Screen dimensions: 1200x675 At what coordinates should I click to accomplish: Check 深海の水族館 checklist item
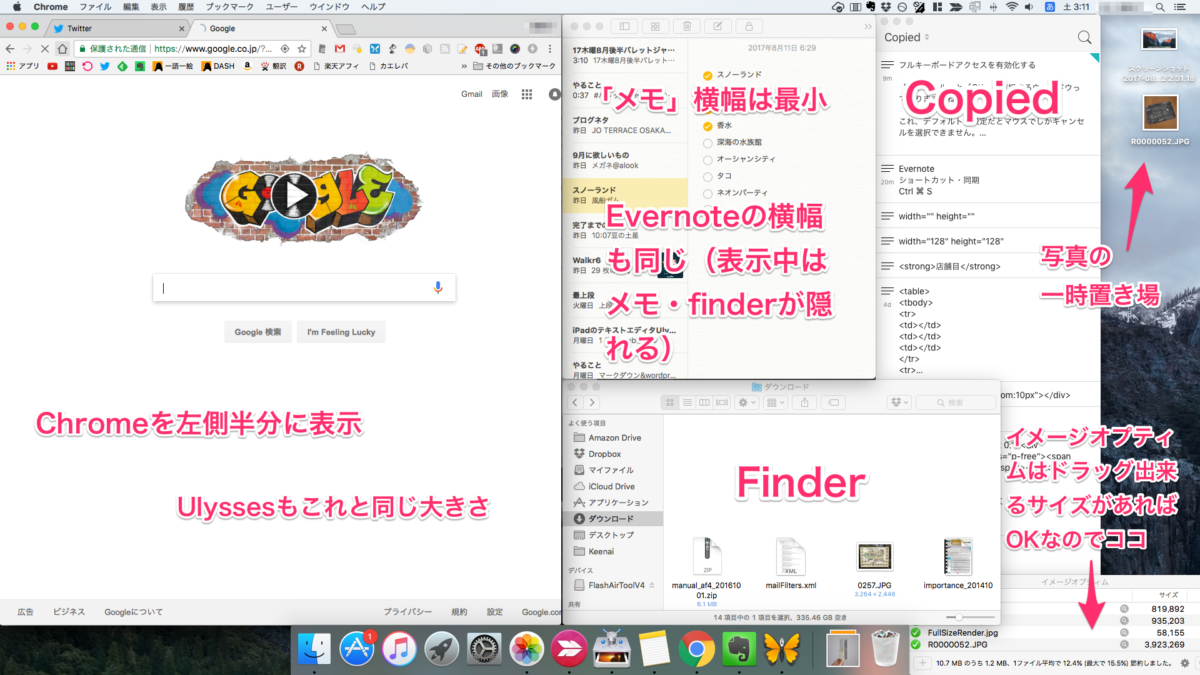(708, 142)
